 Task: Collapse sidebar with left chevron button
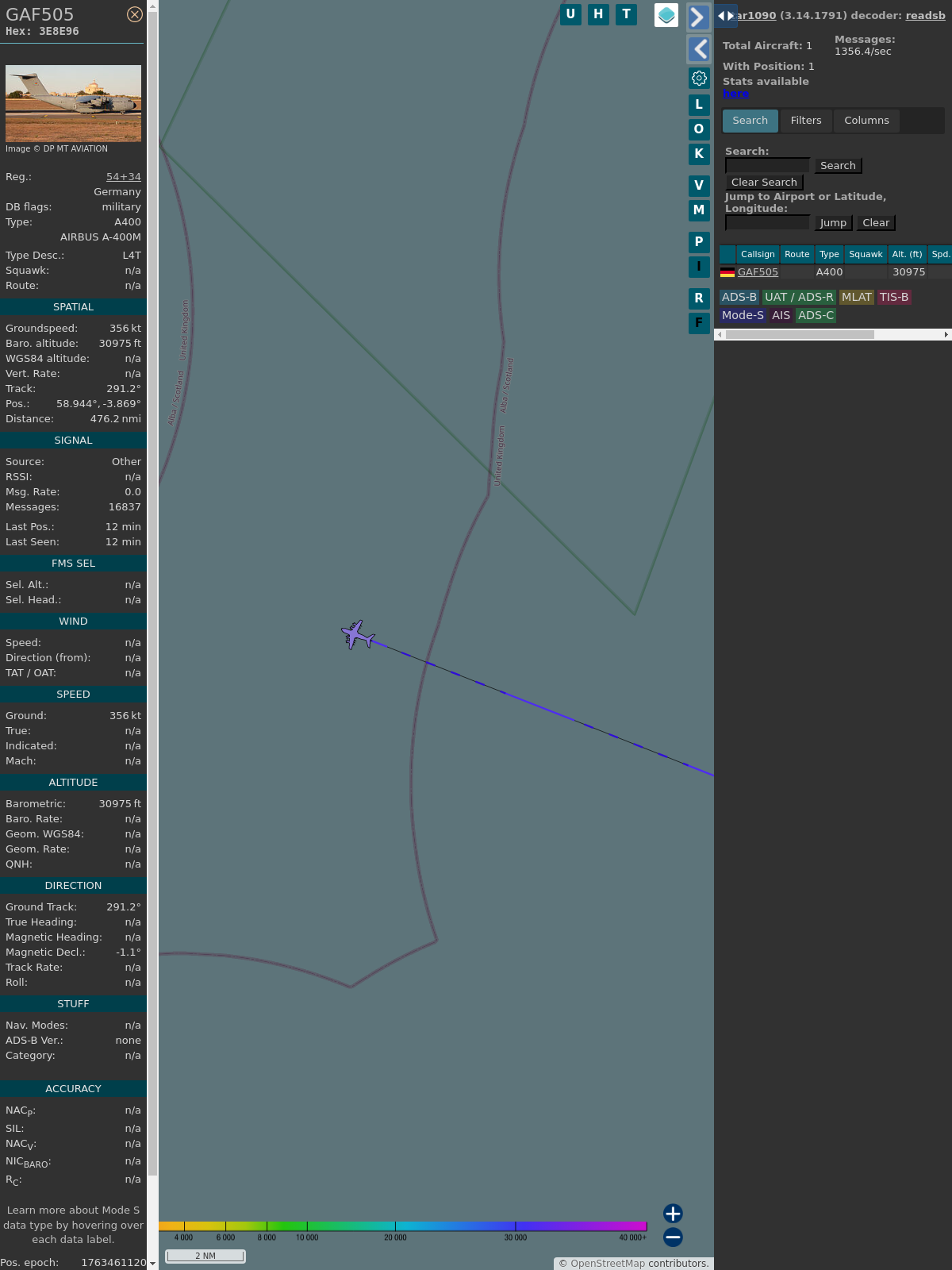point(699,49)
